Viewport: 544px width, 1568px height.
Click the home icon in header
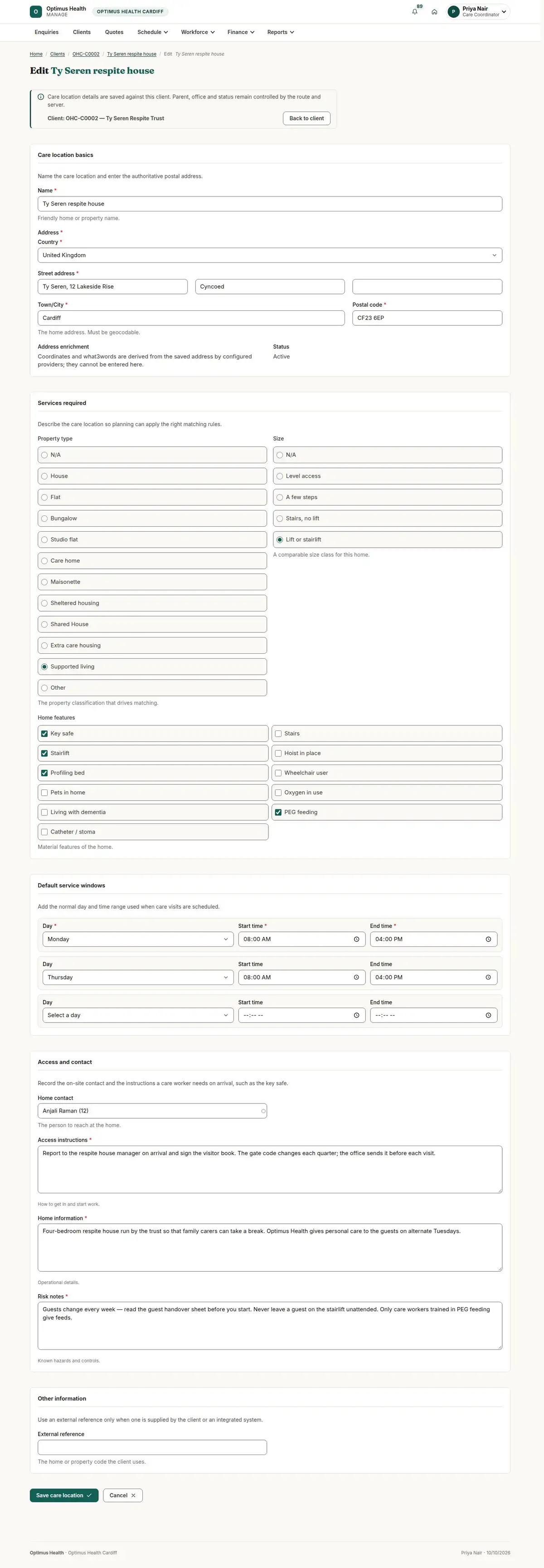click(434, 11)
